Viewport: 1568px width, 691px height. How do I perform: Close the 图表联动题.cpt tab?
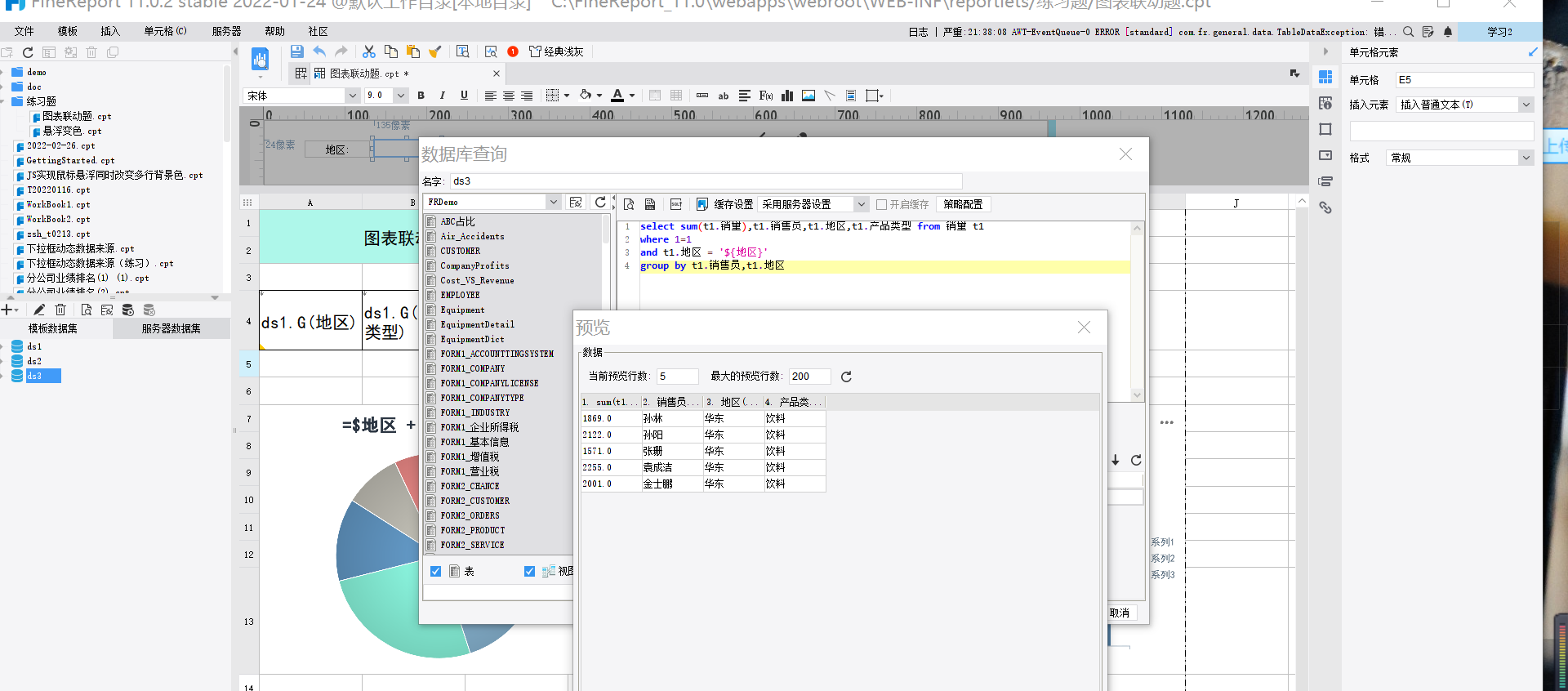496,74
